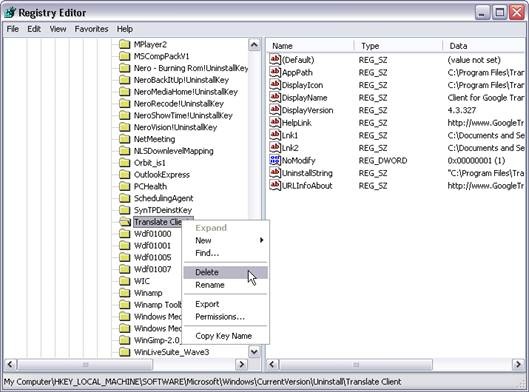Open the Favorites menu

[91, 29]
